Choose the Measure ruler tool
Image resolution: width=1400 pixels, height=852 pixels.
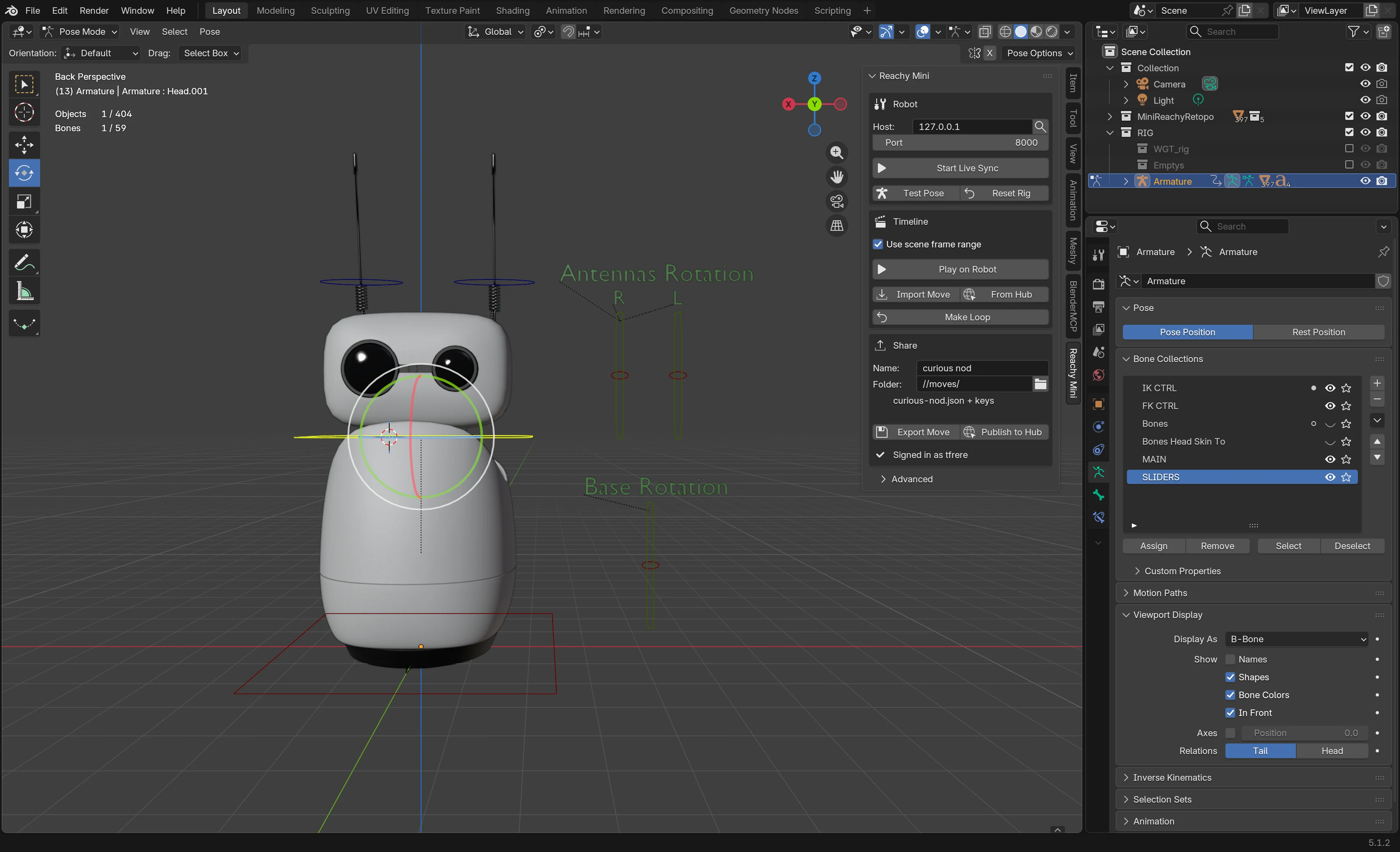coord(24,292)
